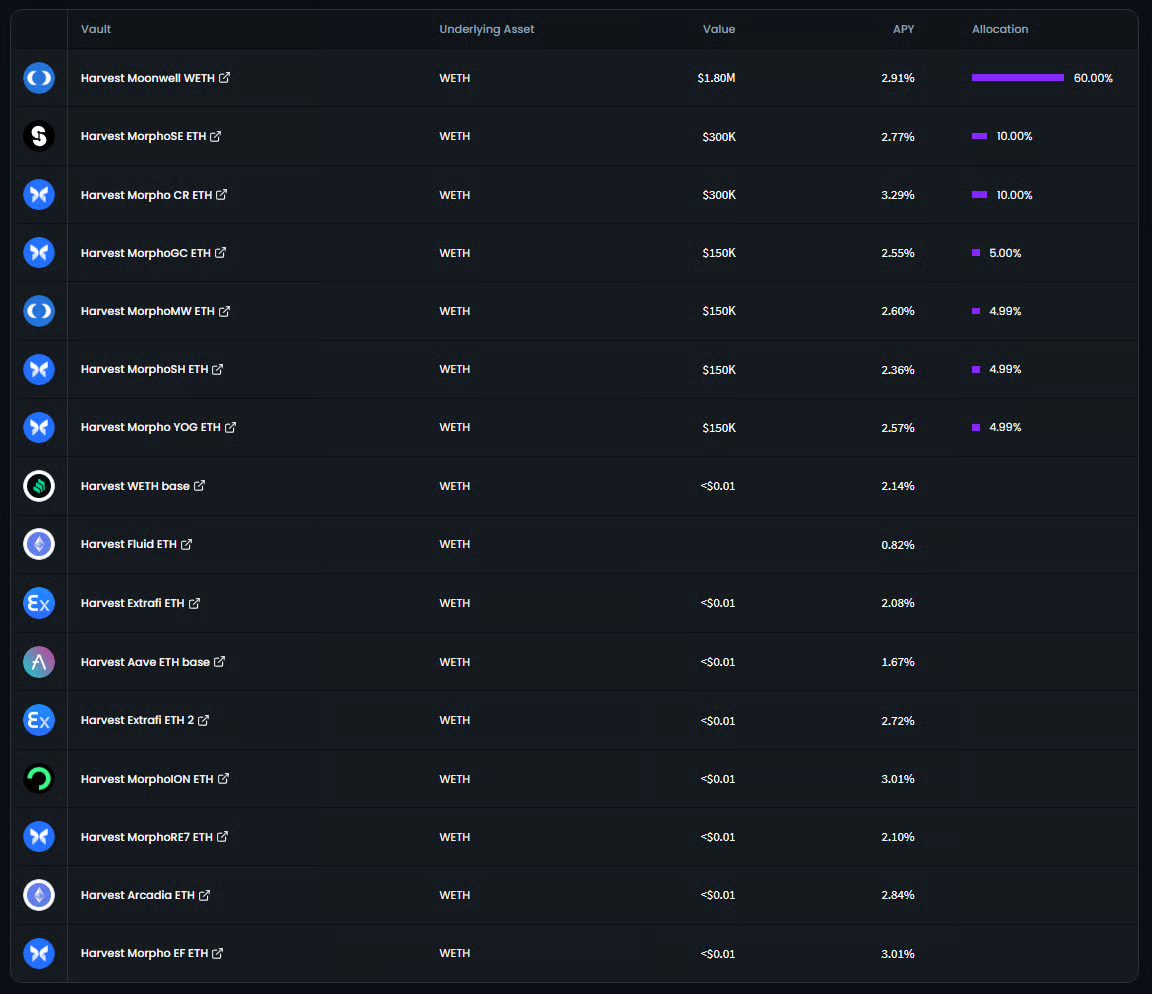1152x994 pixels.
Task: Open the Harvest Extrafi ETH 2 link
Action: (x=137, y=720)
